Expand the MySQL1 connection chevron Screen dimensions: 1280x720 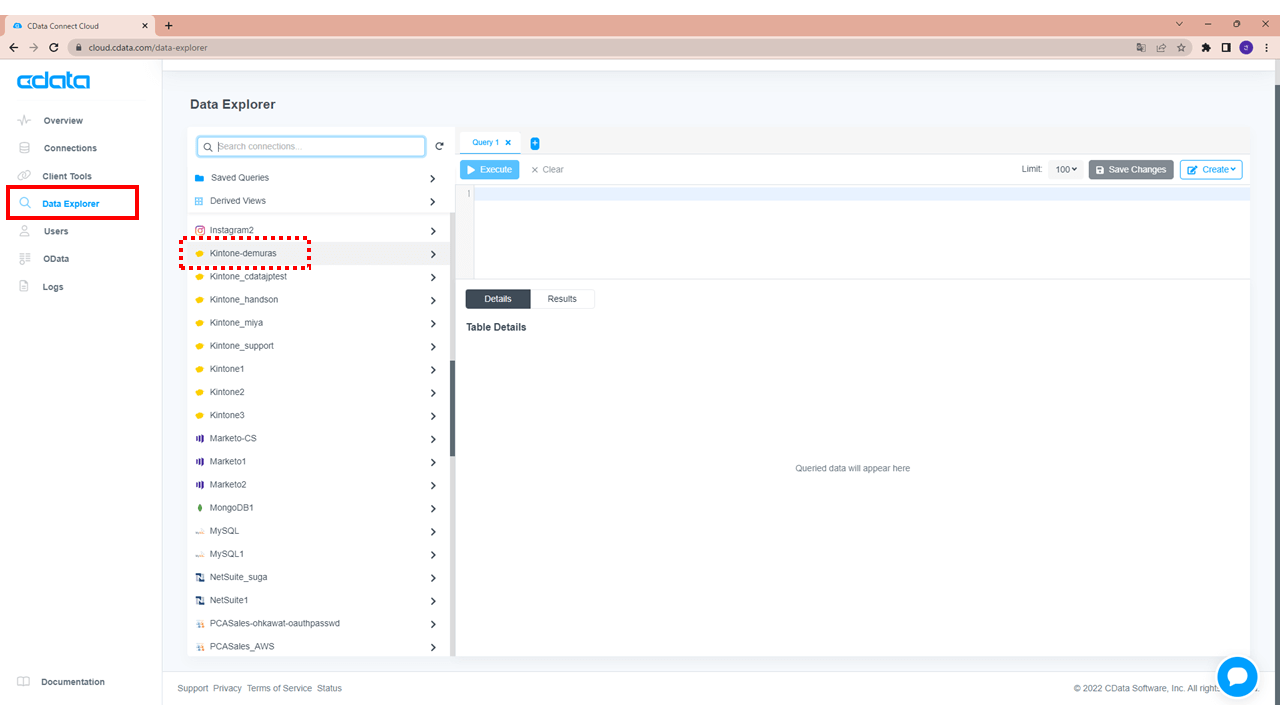[433, 555]
